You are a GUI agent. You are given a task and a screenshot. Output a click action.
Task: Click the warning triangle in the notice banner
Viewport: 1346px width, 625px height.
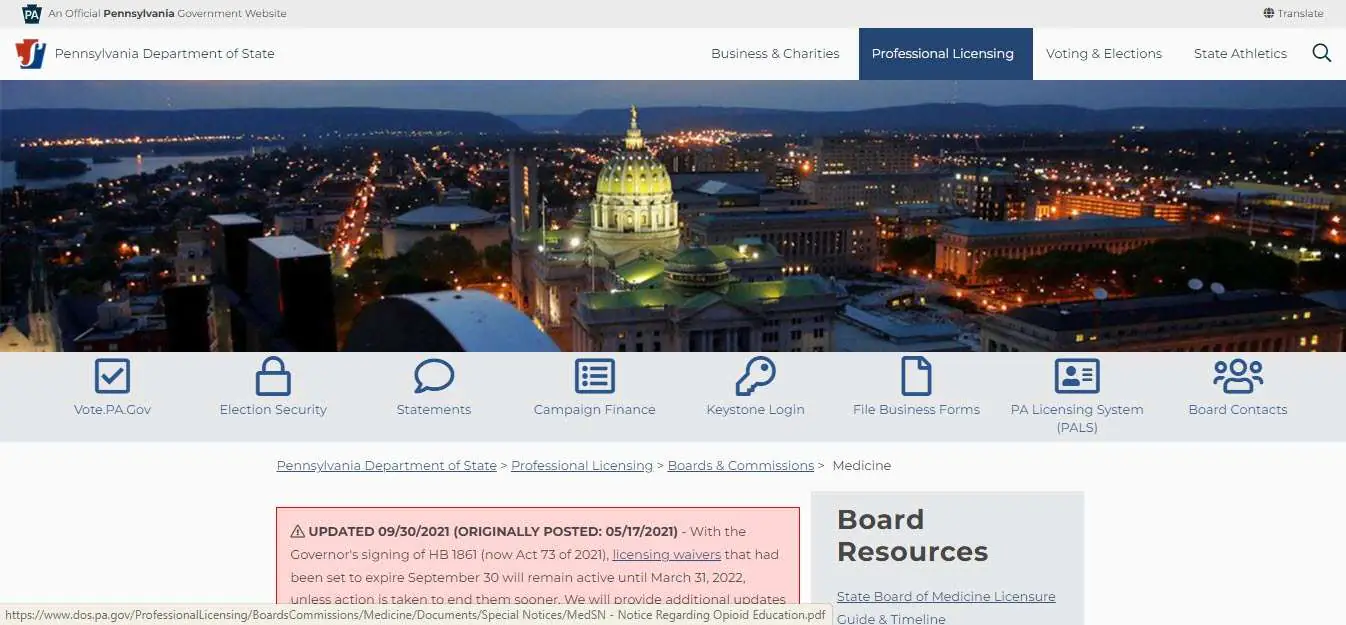point(298,531)
